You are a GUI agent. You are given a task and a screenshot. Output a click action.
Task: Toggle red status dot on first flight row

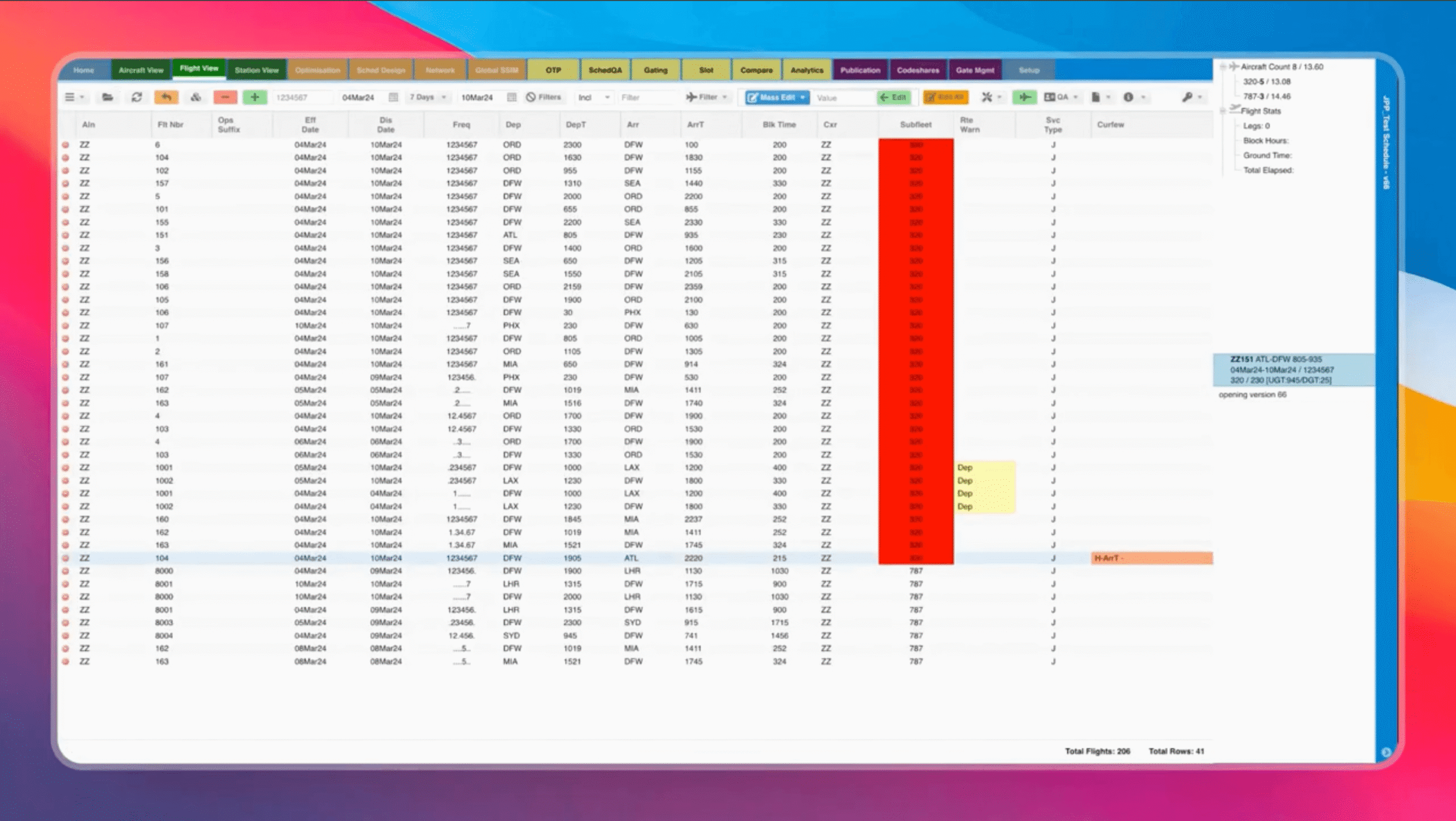coord(65,145)
